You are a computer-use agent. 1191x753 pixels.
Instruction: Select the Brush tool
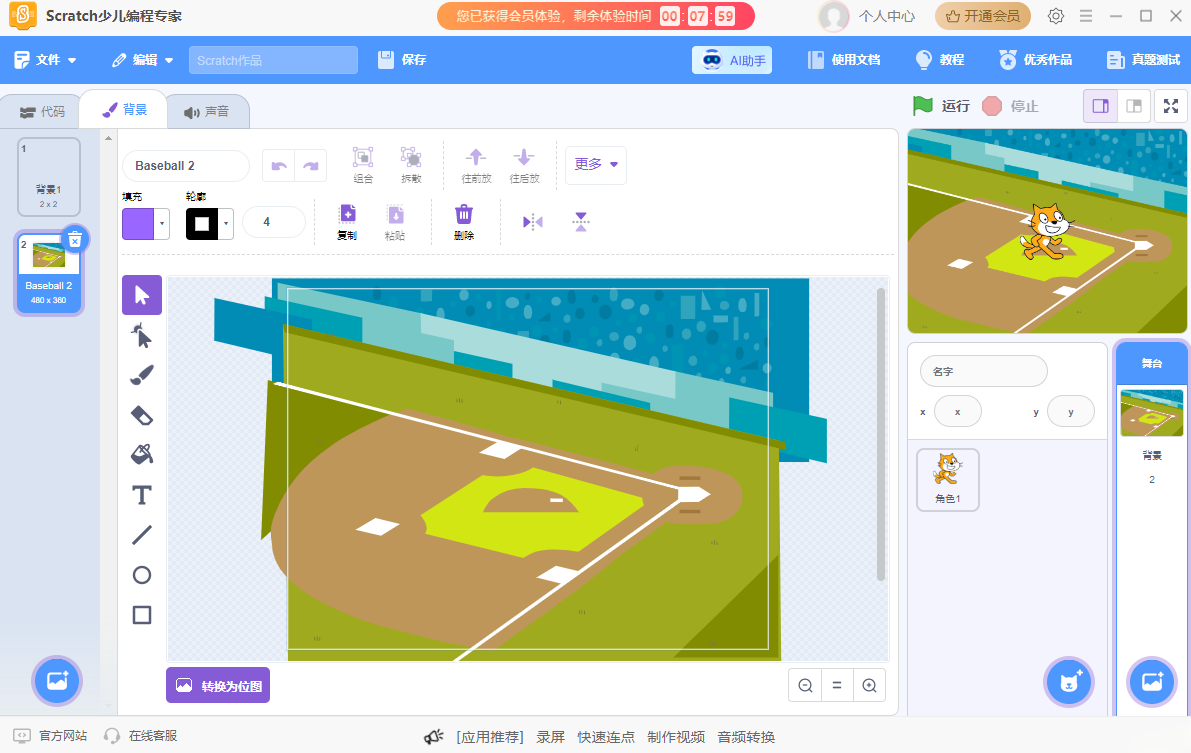[x=142, y=375]
